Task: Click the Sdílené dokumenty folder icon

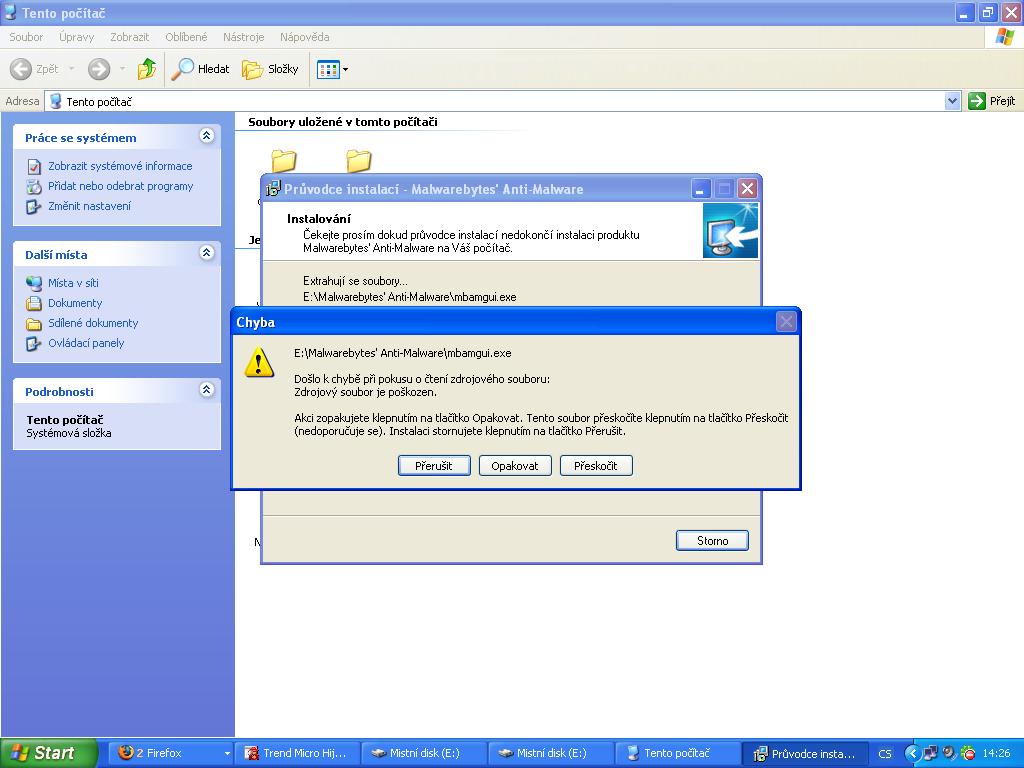Action: tap(34, 323)
